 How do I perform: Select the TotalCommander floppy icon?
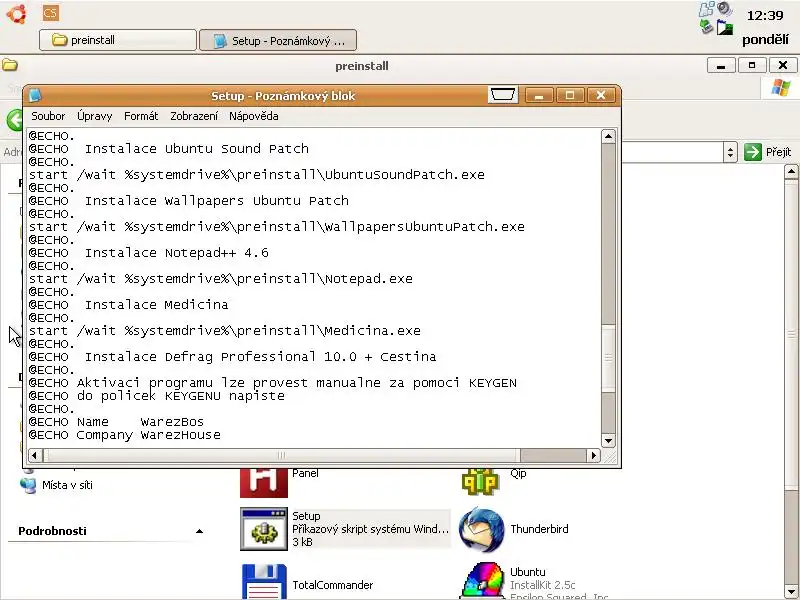tap(264, 582)
